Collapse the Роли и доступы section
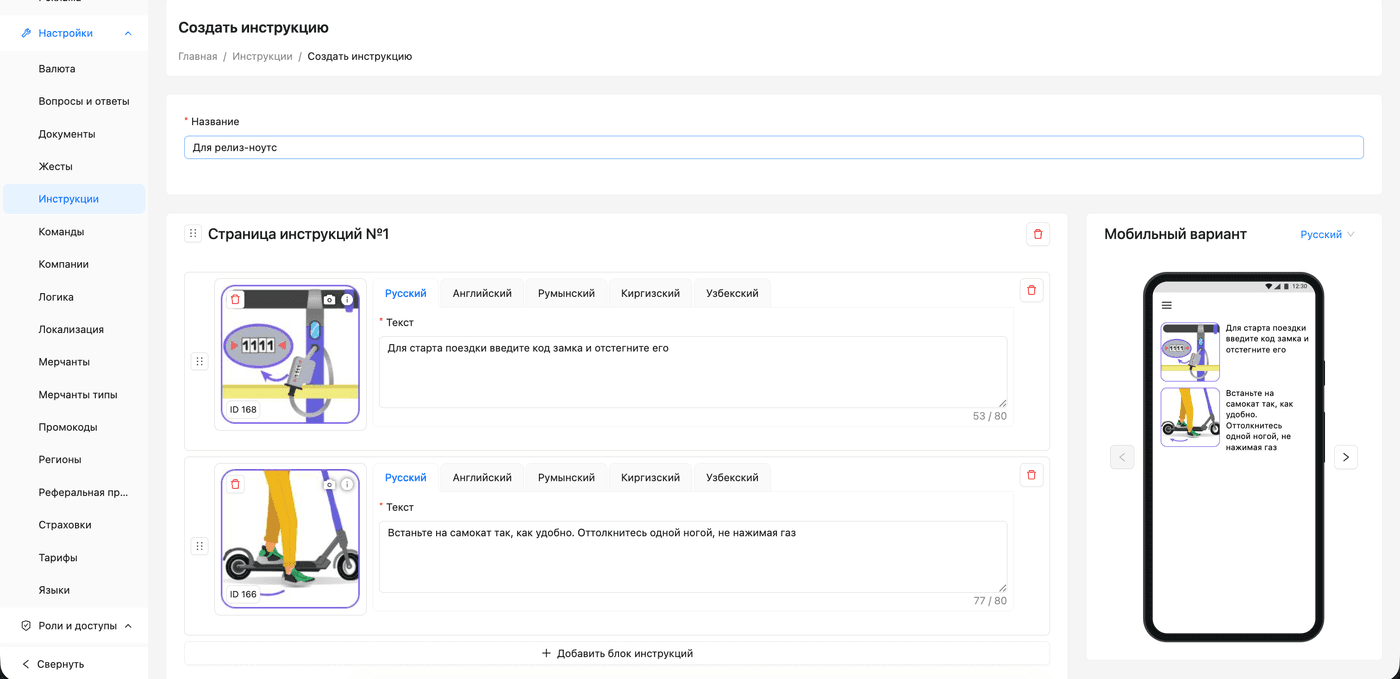This screenshot has width=1400, height=679. tap(128, 626)
